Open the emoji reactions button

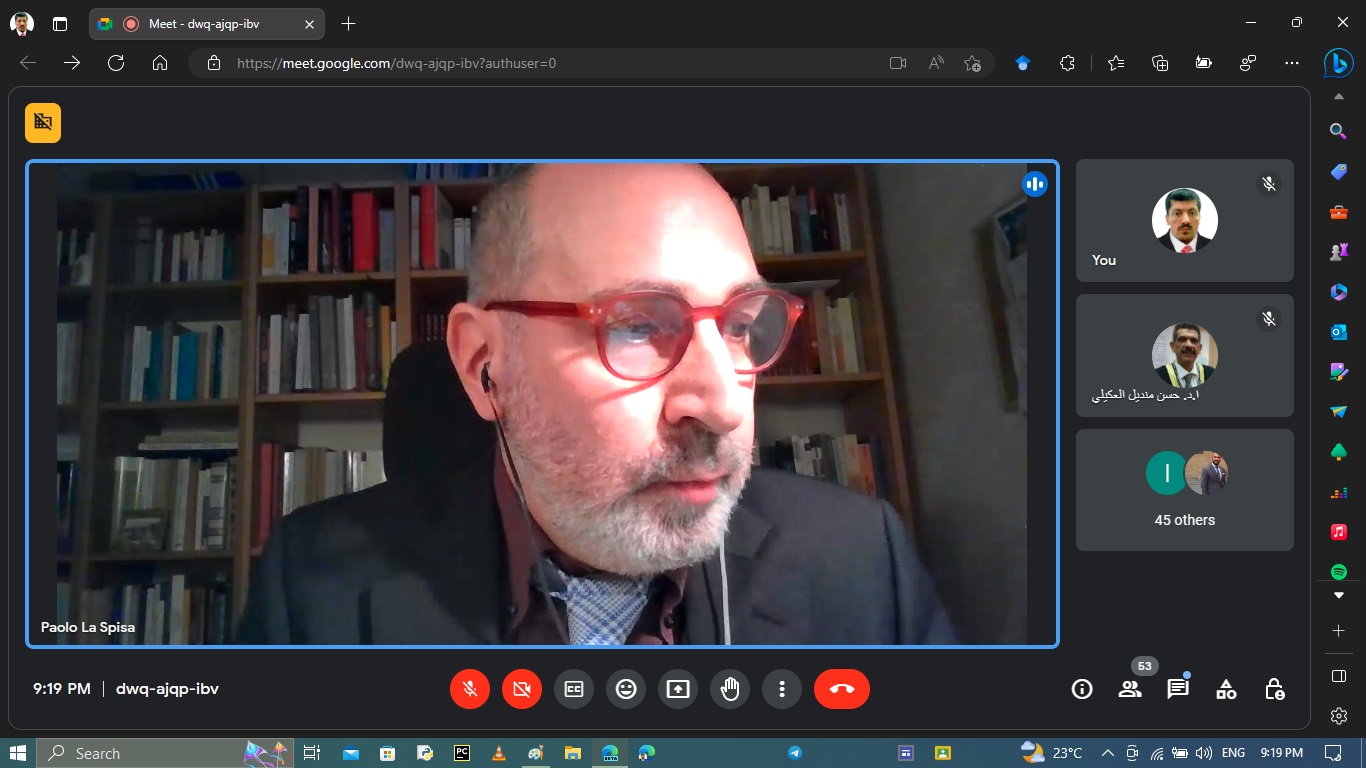tap(626, 689)
